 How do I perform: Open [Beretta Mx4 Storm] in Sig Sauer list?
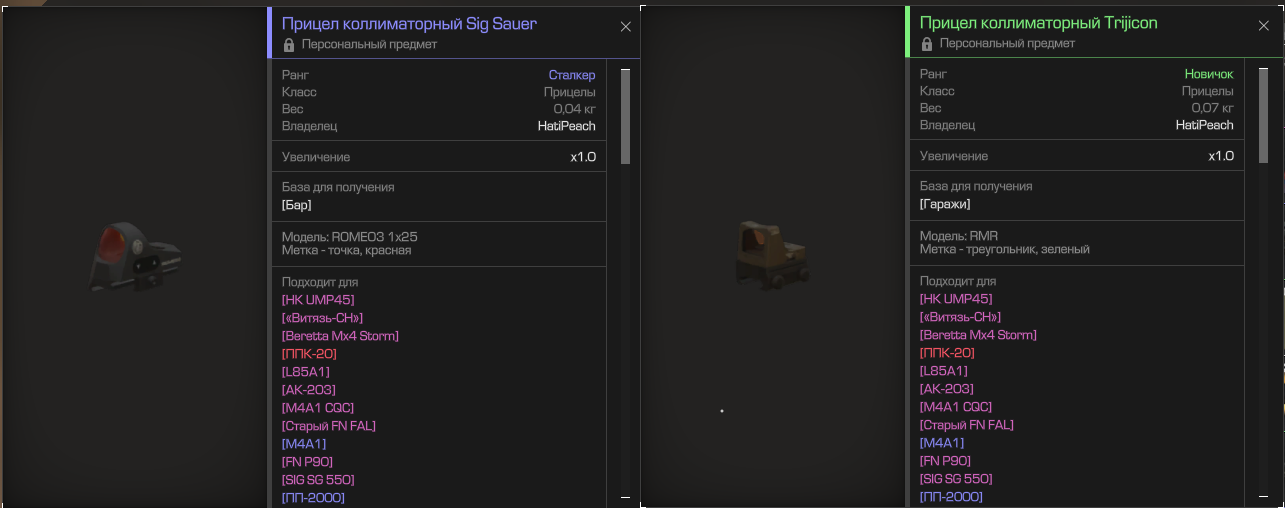(340, 336)
